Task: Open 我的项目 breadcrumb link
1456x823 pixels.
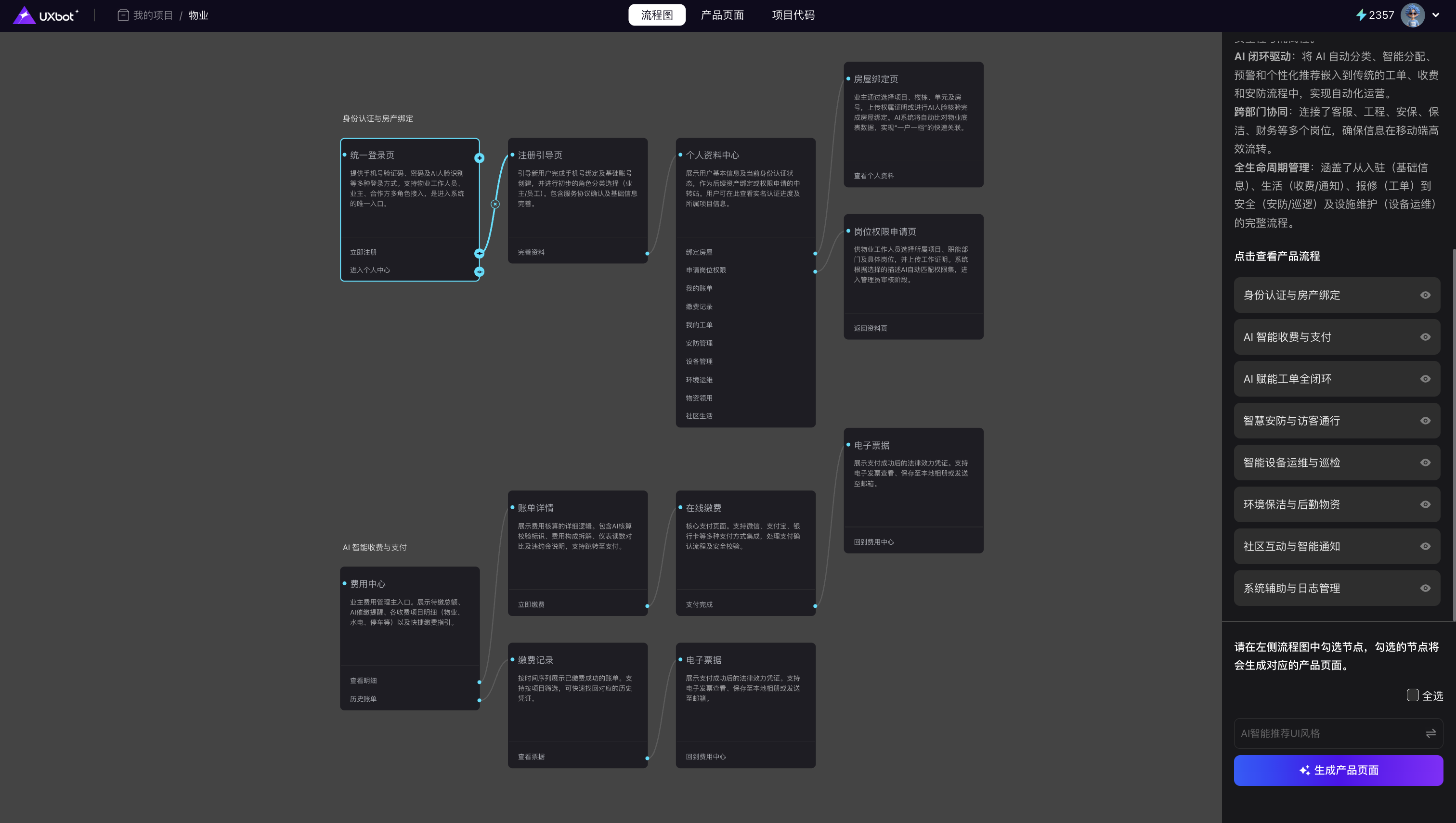Action: tap(153, 15)
